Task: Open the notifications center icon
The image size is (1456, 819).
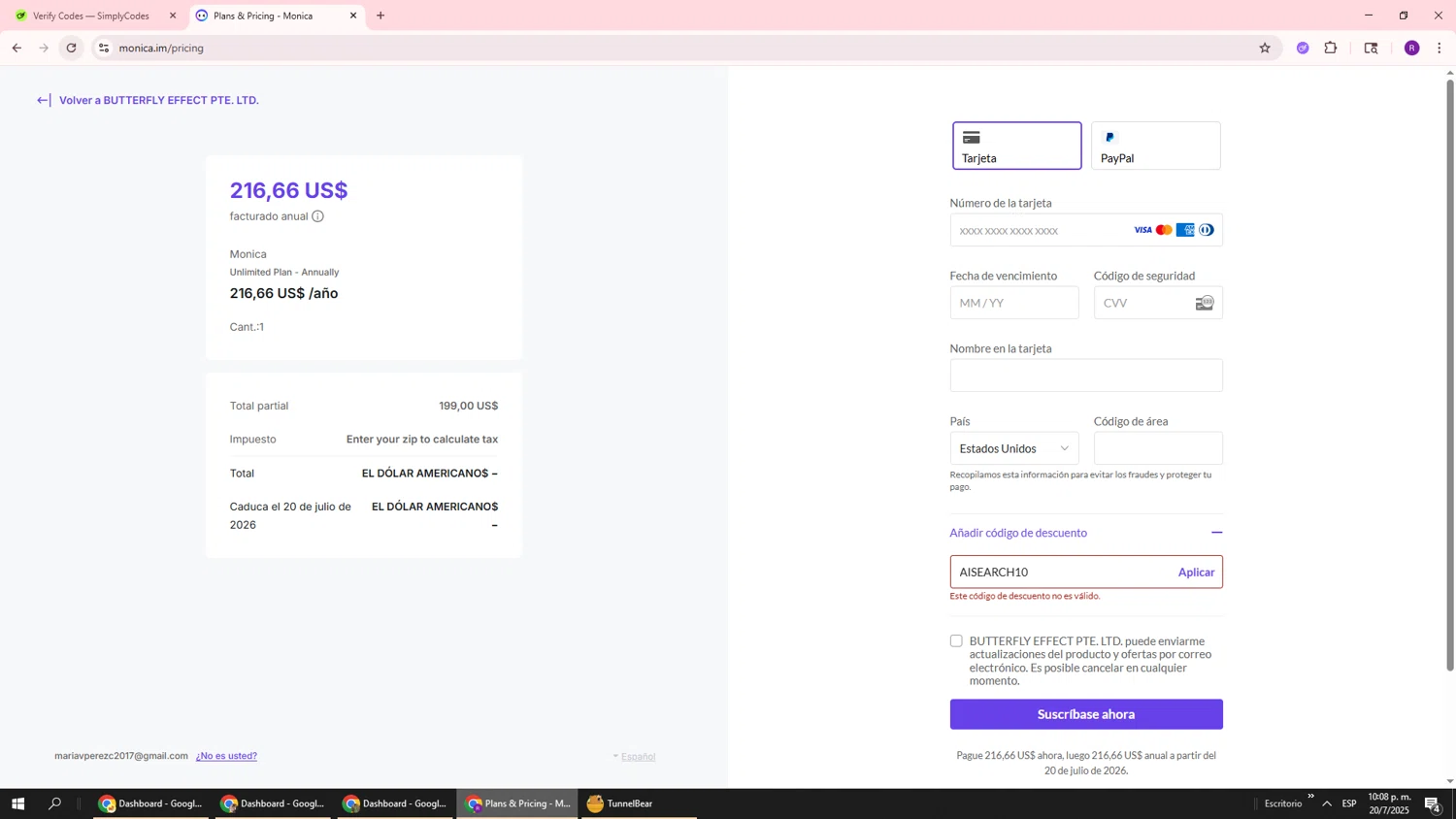Action: coord(1433,803)
